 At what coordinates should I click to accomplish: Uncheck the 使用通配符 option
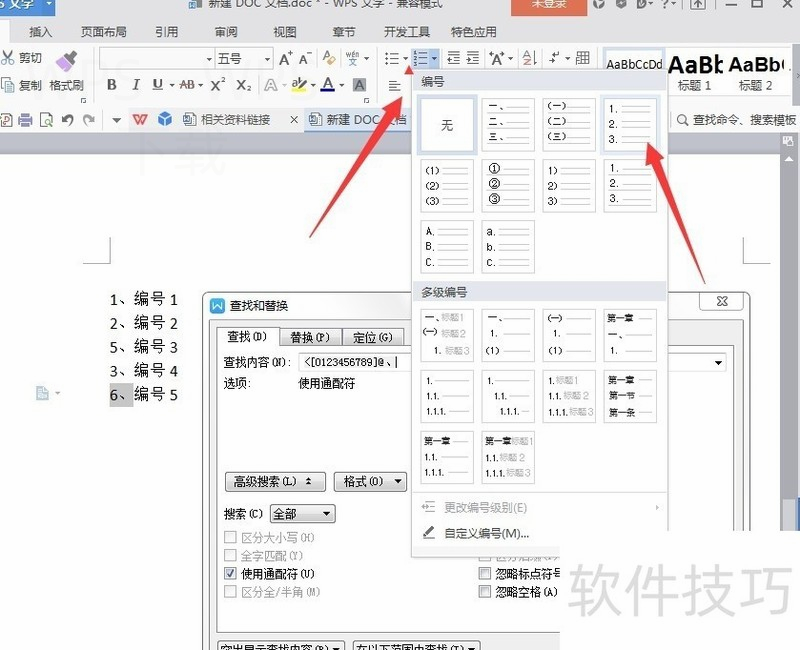coord(229,574)
